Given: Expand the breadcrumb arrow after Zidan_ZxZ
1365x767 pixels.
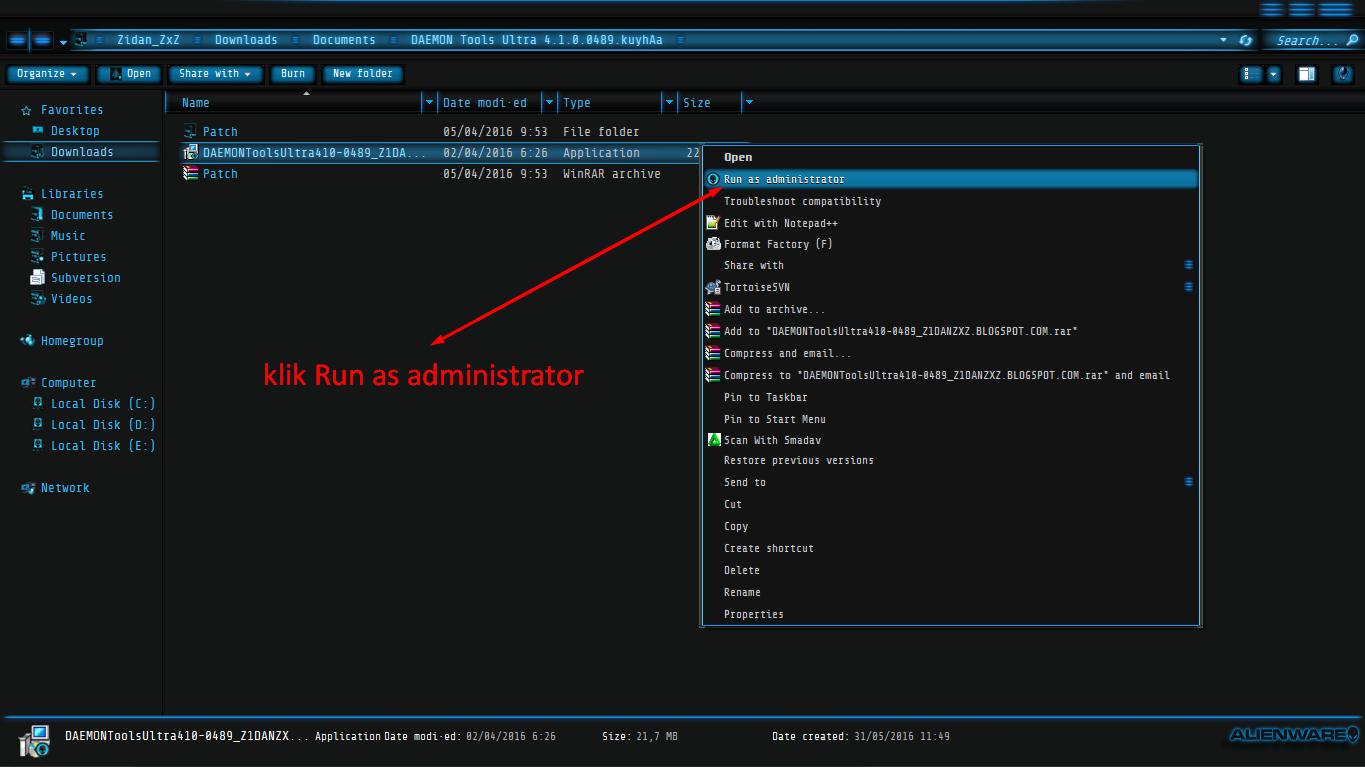Looking at the screenshot, I should click(x=197, y=41).
